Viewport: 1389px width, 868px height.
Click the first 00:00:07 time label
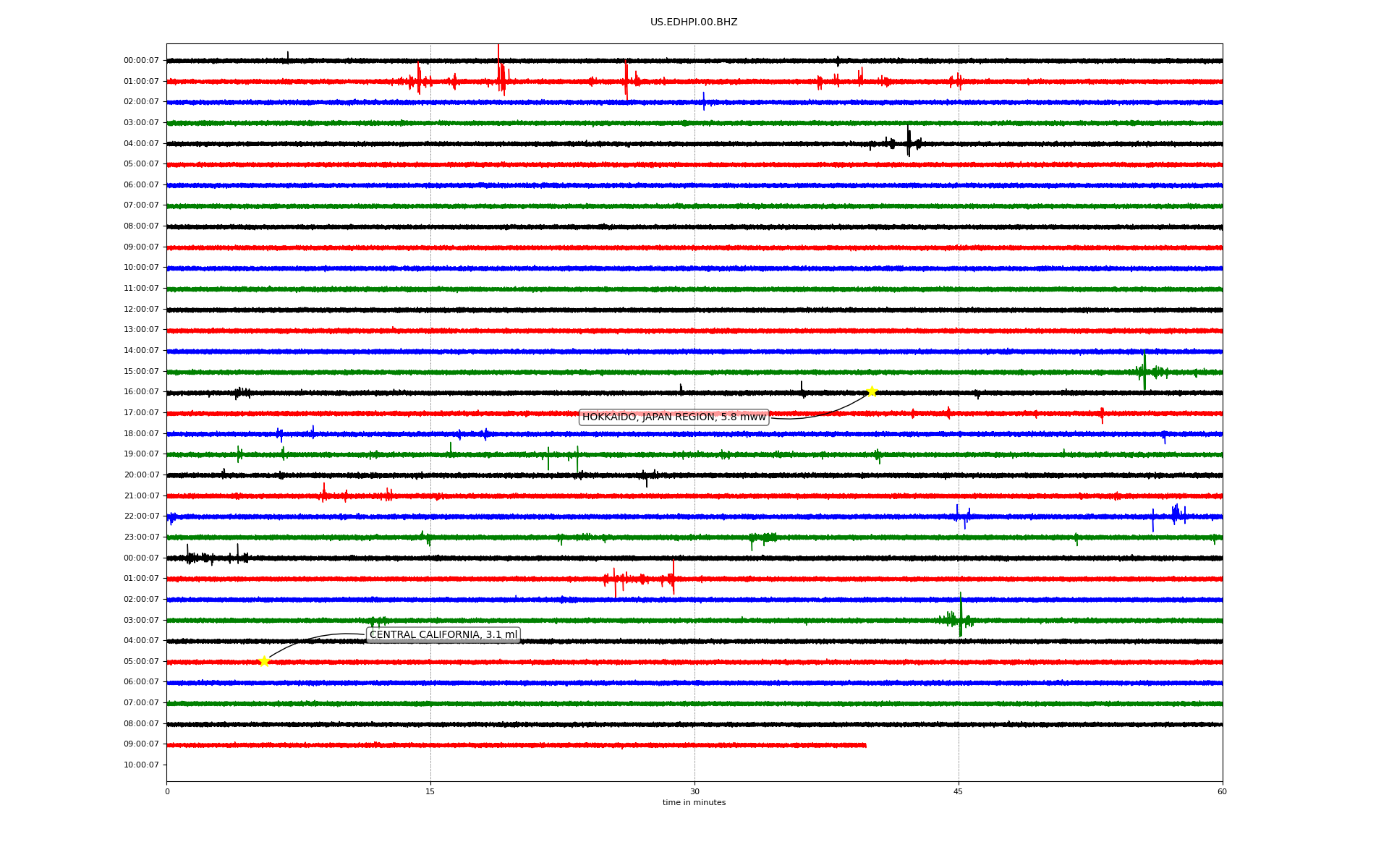tap(141, 61)
